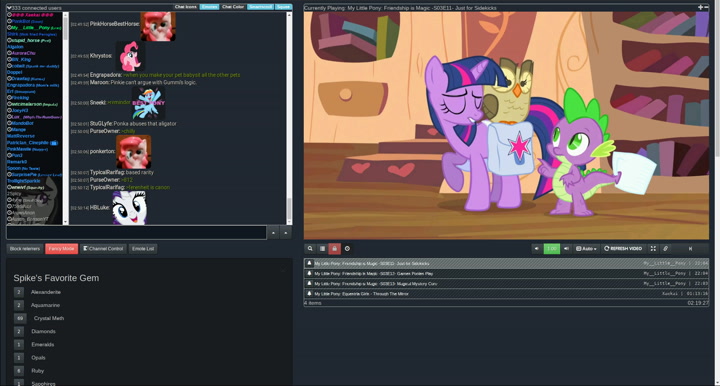Image resolution: width=720 pixels, height=386 pixels.
Task: Click the Refresh Video button
Action: pyautogui.click(x=623, y=248)
